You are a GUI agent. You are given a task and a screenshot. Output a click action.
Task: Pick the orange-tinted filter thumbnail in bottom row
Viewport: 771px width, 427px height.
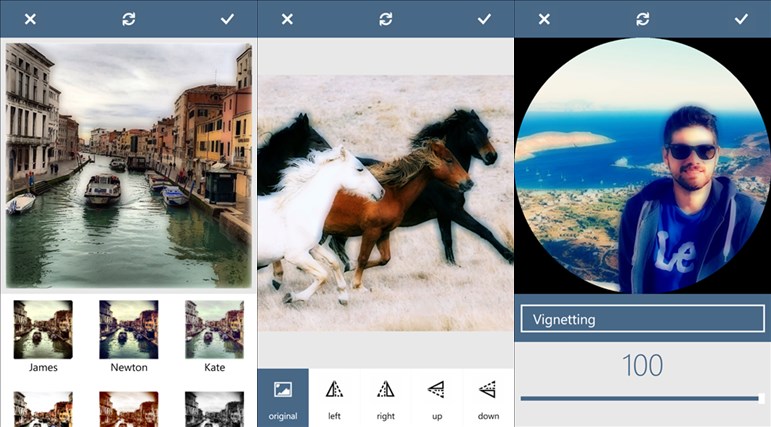click(128, 409)
